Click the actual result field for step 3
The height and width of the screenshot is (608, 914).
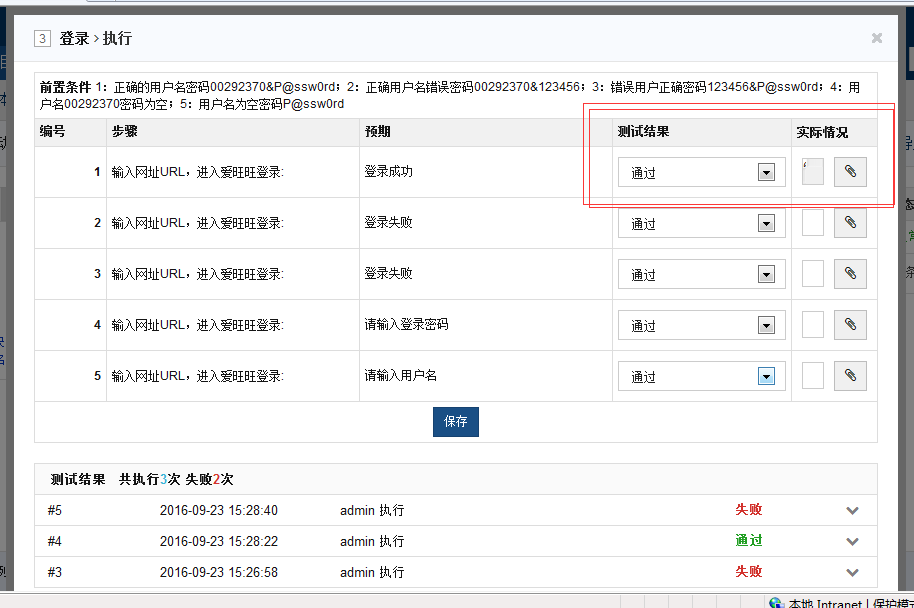813,274
